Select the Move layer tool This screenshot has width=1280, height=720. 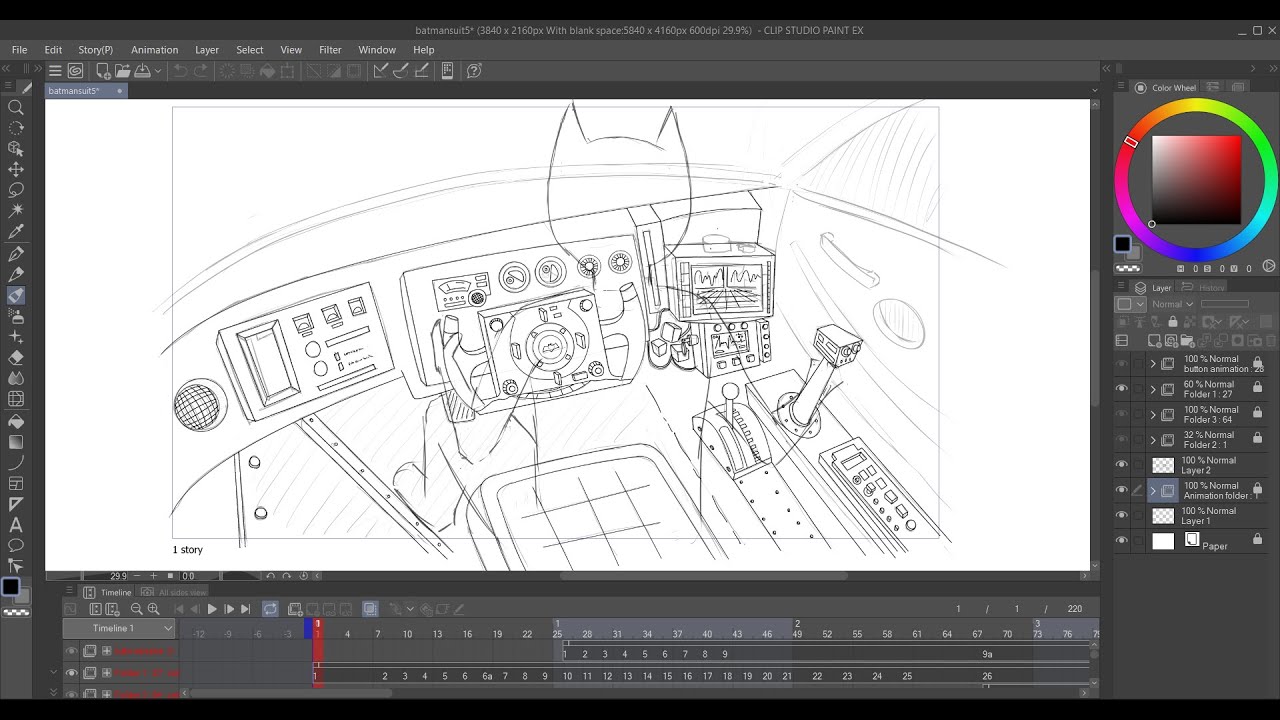tap(16, 169)
